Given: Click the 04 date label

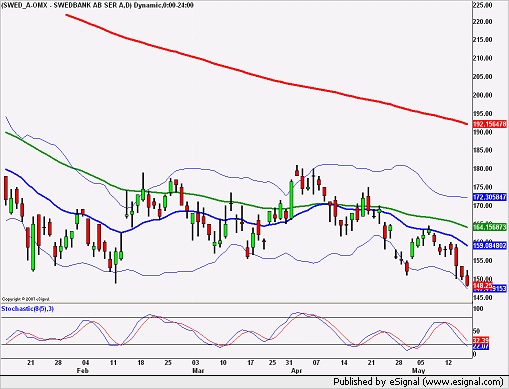Looking at the screenshot, I should click(x=86, y=363).
